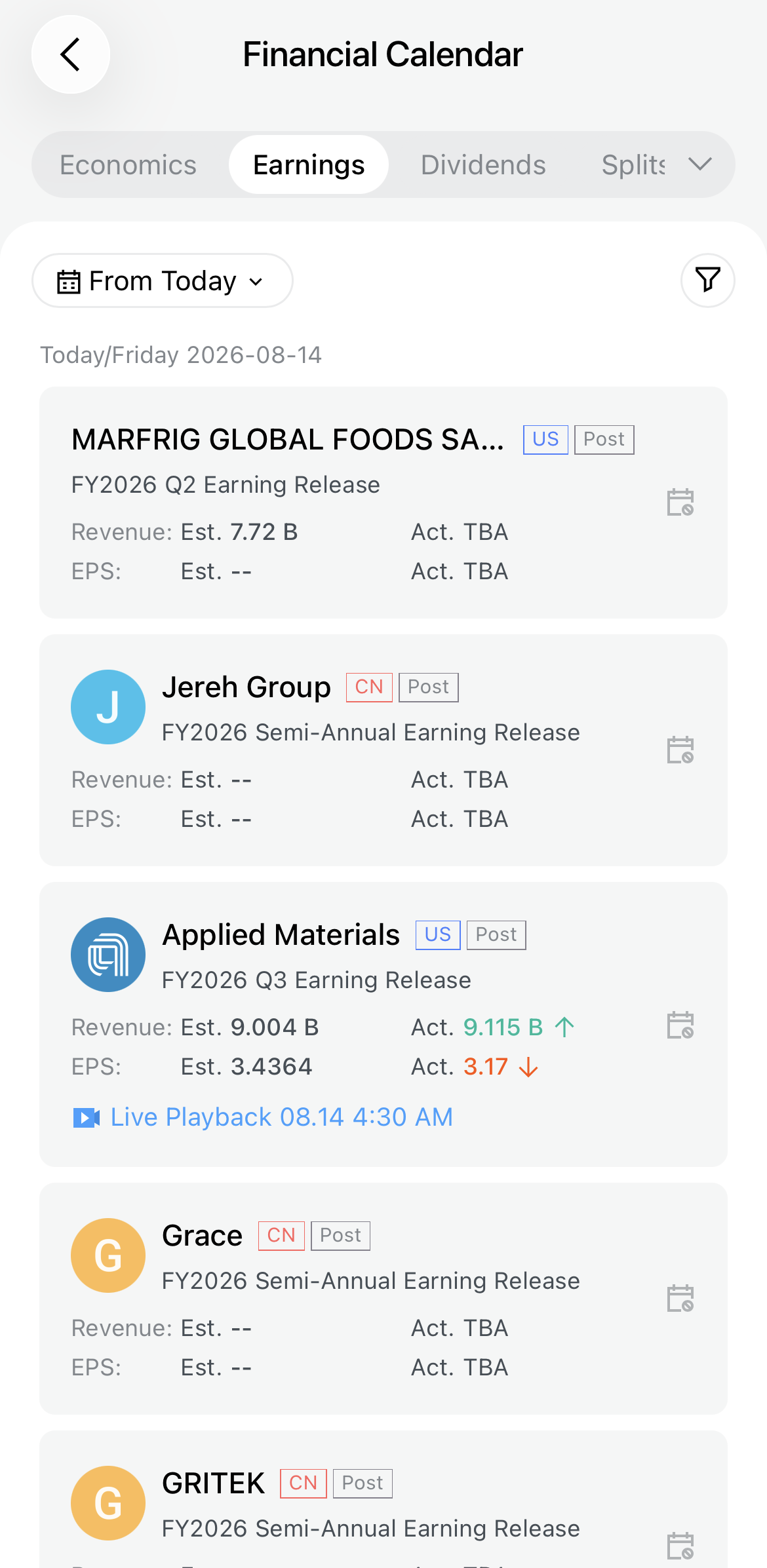Image resolution: width=767 pixels, height=1568 pixels.
Task: Switch to the Dividends tab
Action: click(x=483, y=165)
